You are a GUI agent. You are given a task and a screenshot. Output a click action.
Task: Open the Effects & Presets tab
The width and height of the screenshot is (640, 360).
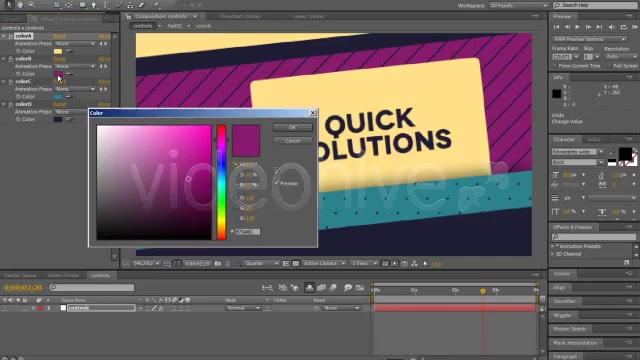pos(572,227)
